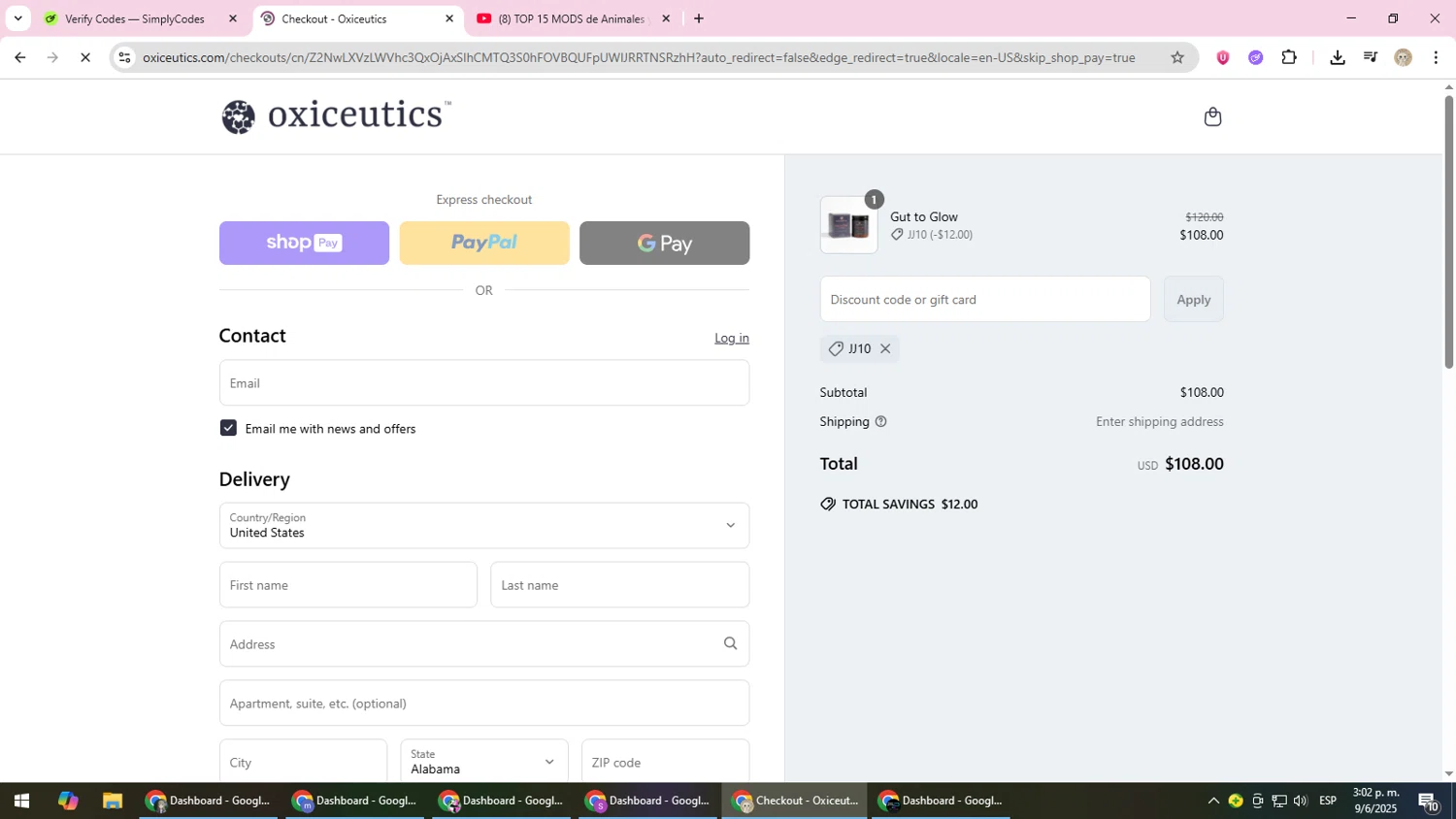Image resolution: width=1456 pixels, height=819 pixels.
Task: Focus the Email input field
Action: point(484,382)
